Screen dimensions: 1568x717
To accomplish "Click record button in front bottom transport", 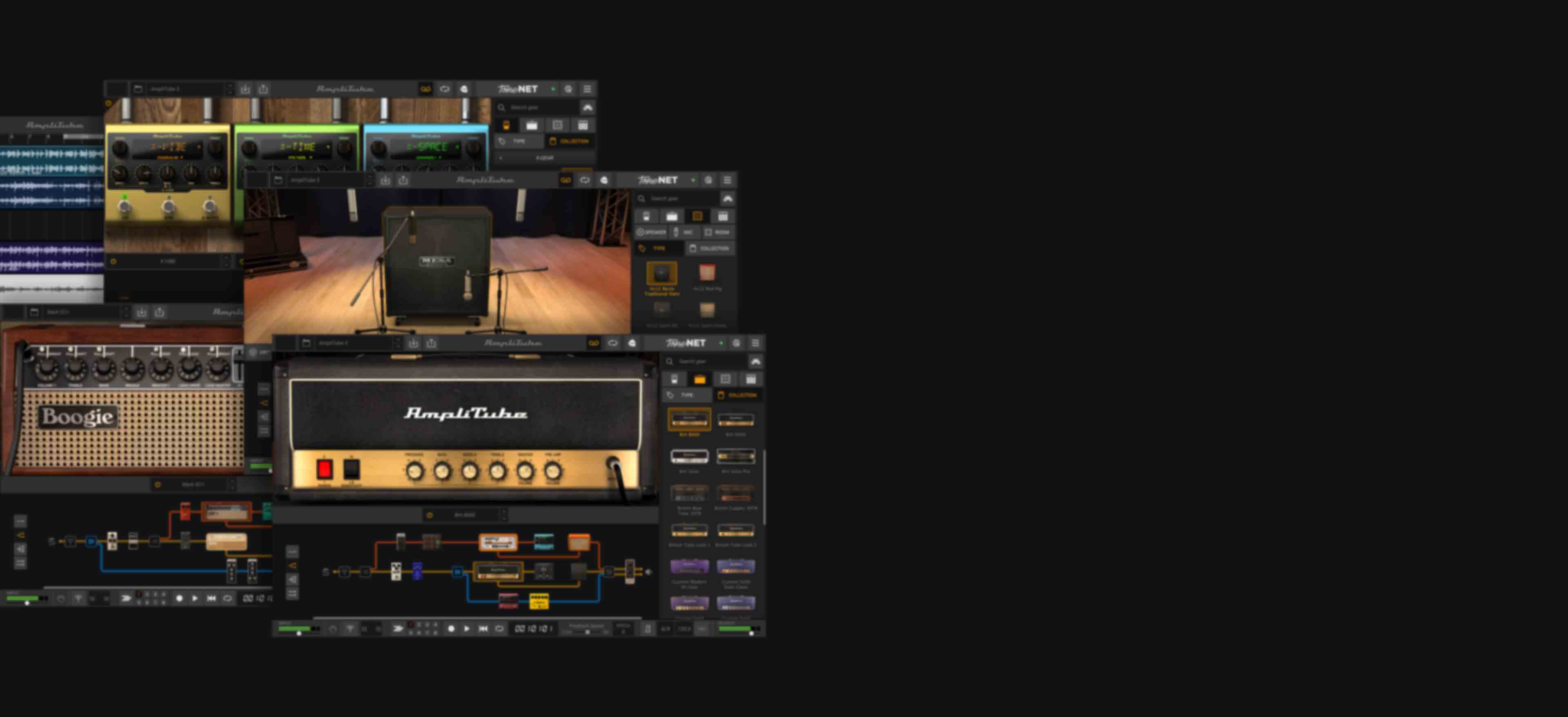I will point(451,629).
